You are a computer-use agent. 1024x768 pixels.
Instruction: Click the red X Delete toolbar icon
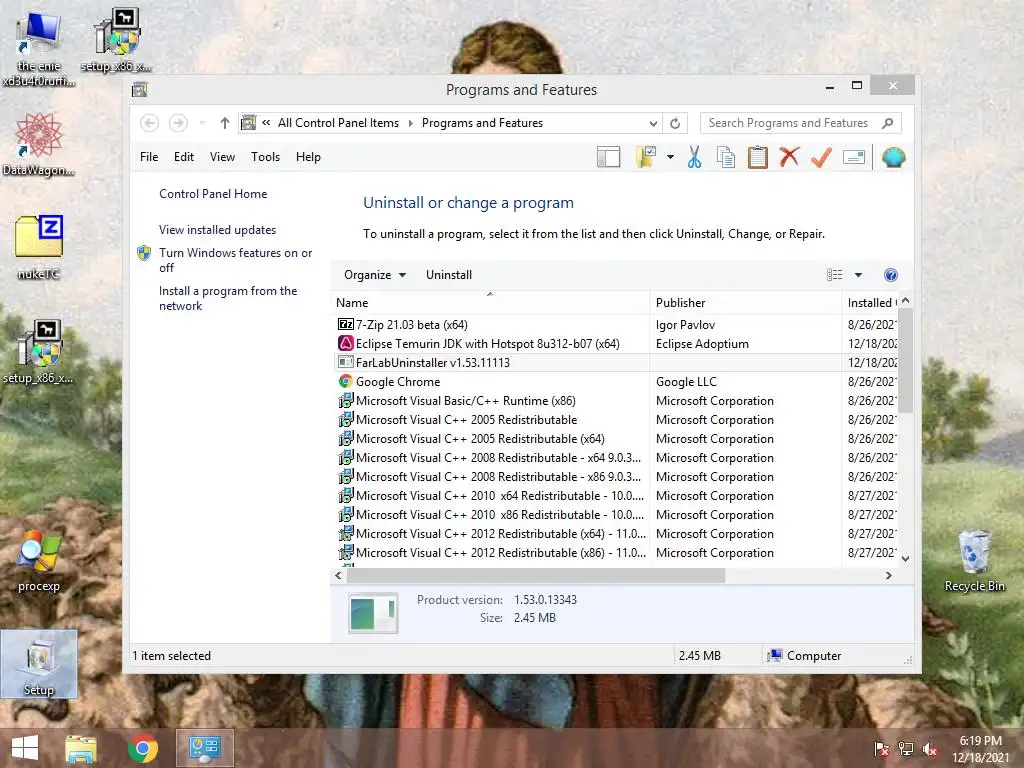(789, 157)
